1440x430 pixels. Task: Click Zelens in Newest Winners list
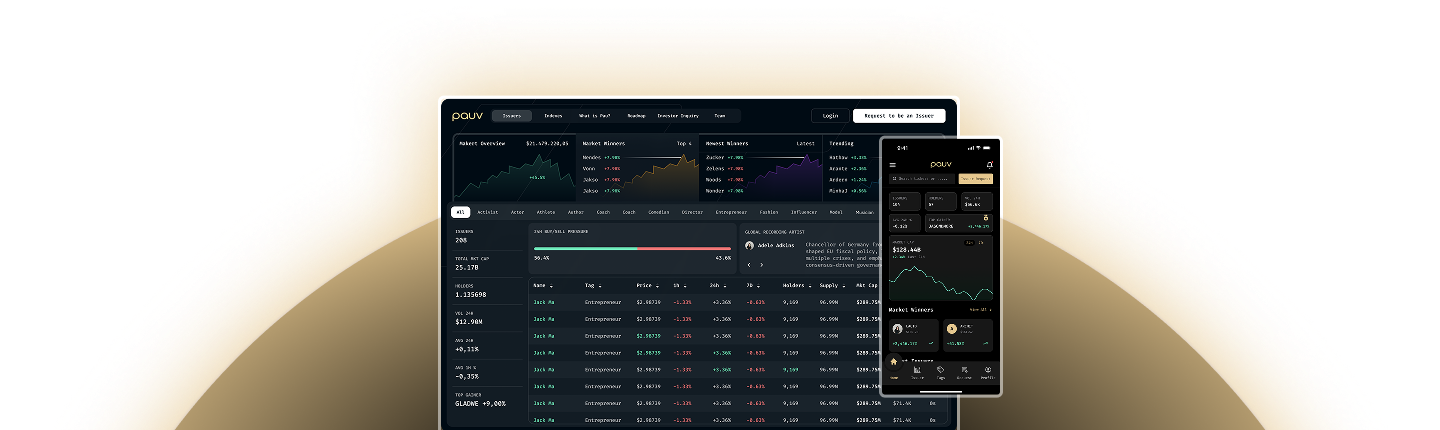pyautogui.click(x=715, y=168)
